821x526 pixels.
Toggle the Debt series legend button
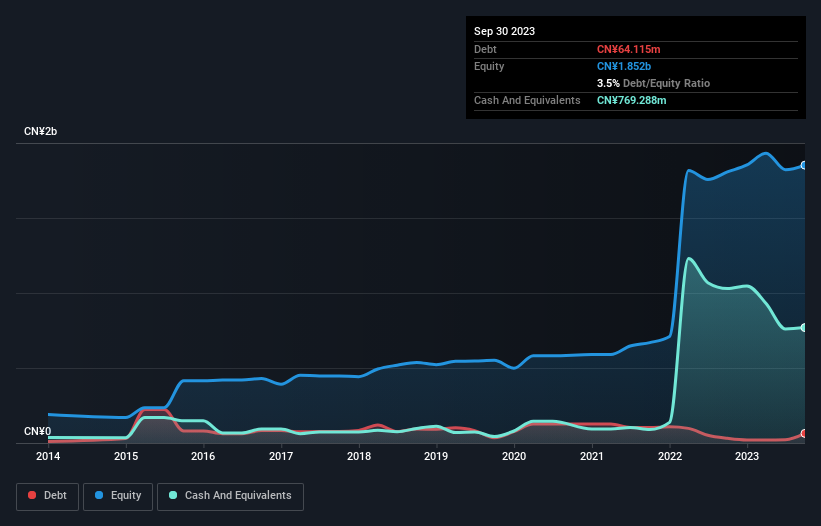[48, 496]
